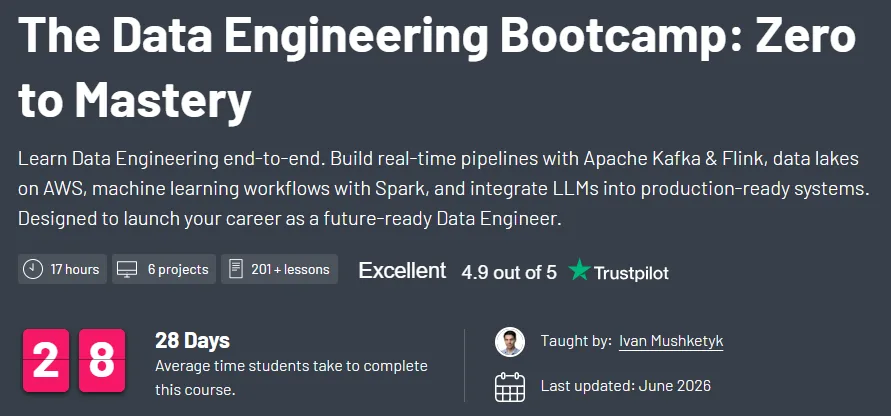Click the clock icon beside 17 hours
This screenshot has width=891, height=416.
(x=32, y=269)
